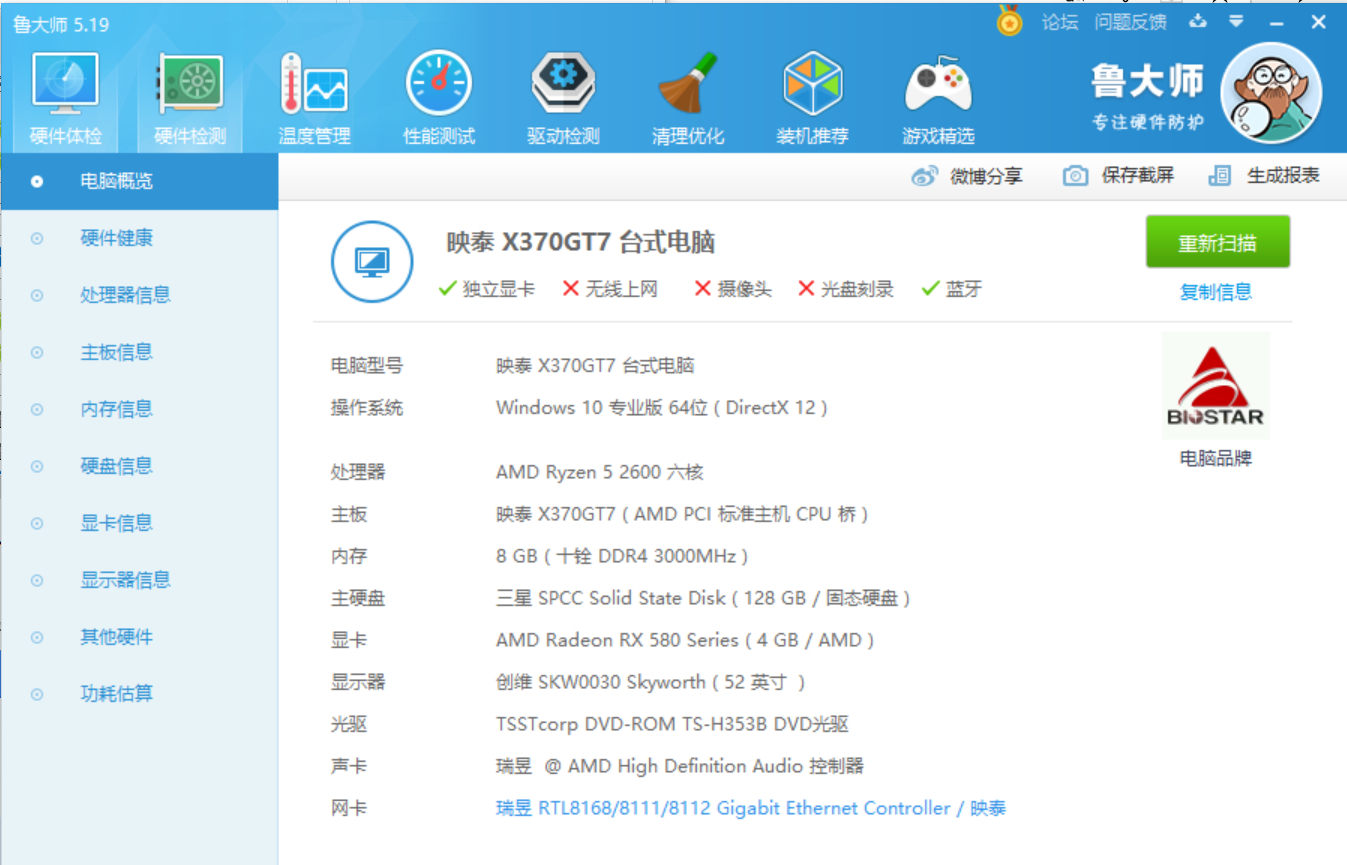
Task: Open 清理优化 cleanup broom icon
Action: click(687, 83)
